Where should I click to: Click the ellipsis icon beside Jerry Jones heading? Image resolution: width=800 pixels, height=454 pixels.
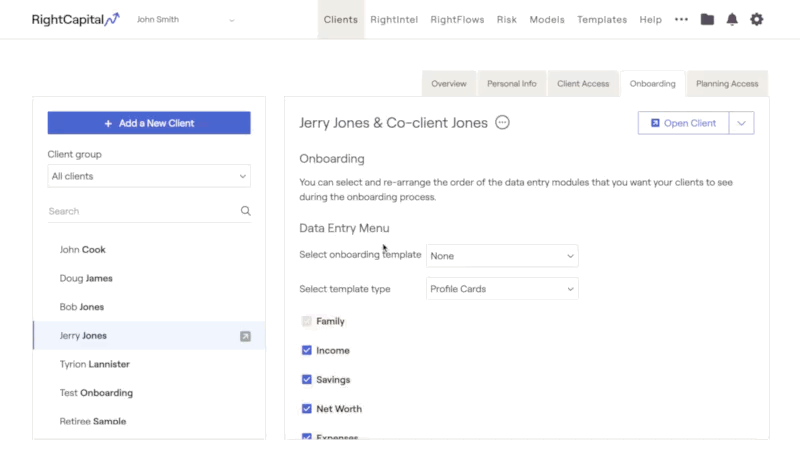point(503,123)
